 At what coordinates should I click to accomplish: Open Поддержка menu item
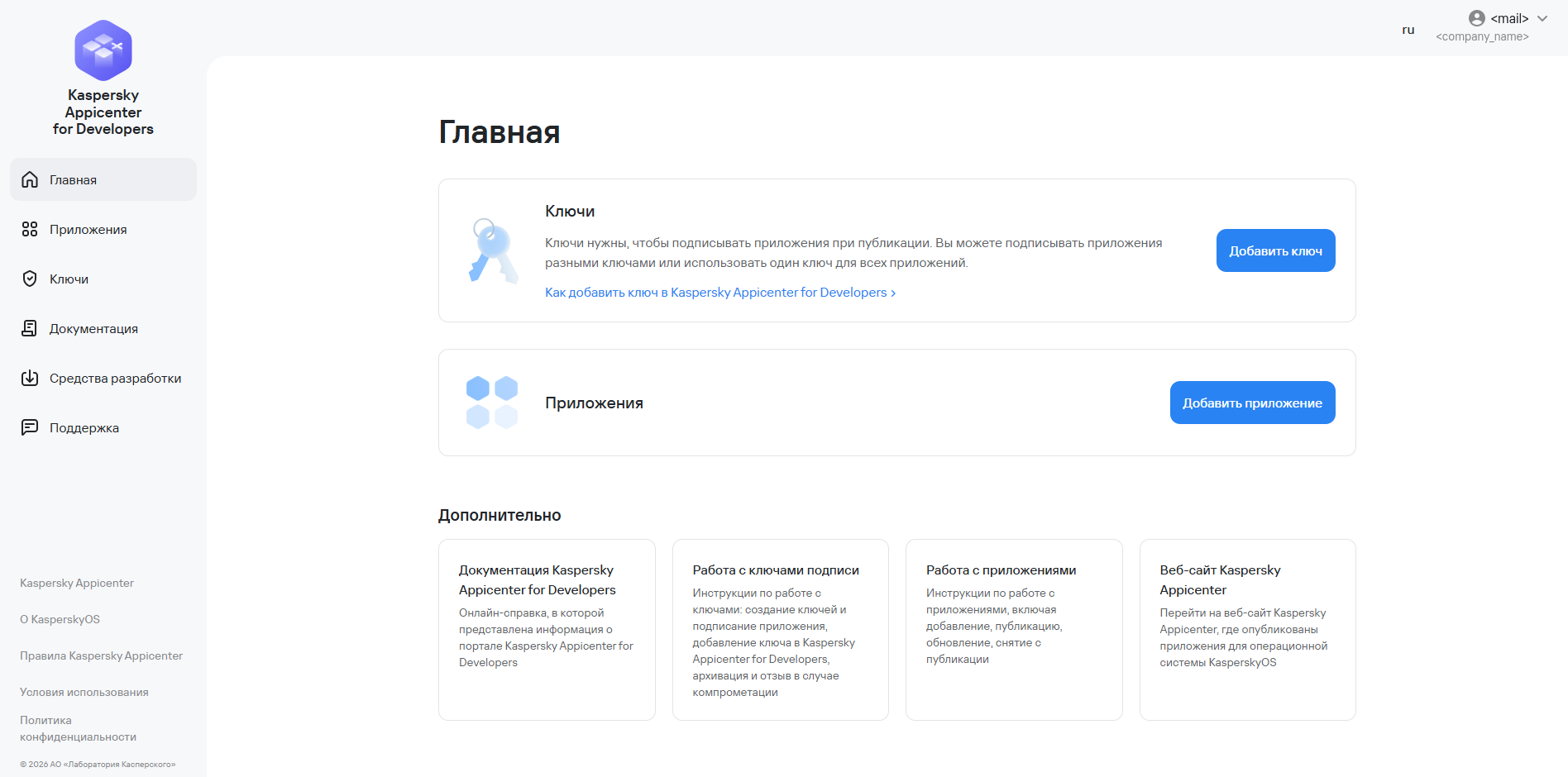[x=103, y=427]
